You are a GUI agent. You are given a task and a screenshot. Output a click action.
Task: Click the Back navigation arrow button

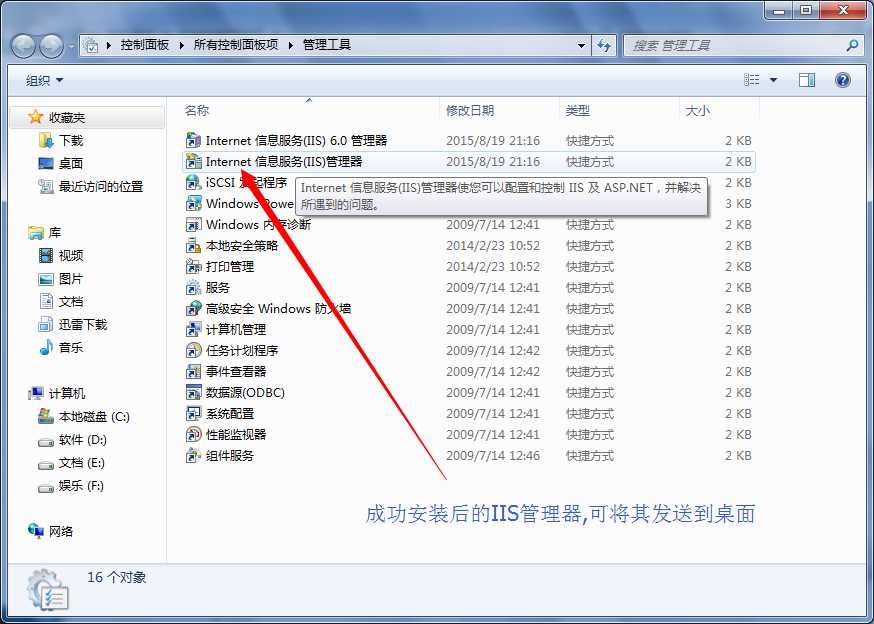[23, 46]
